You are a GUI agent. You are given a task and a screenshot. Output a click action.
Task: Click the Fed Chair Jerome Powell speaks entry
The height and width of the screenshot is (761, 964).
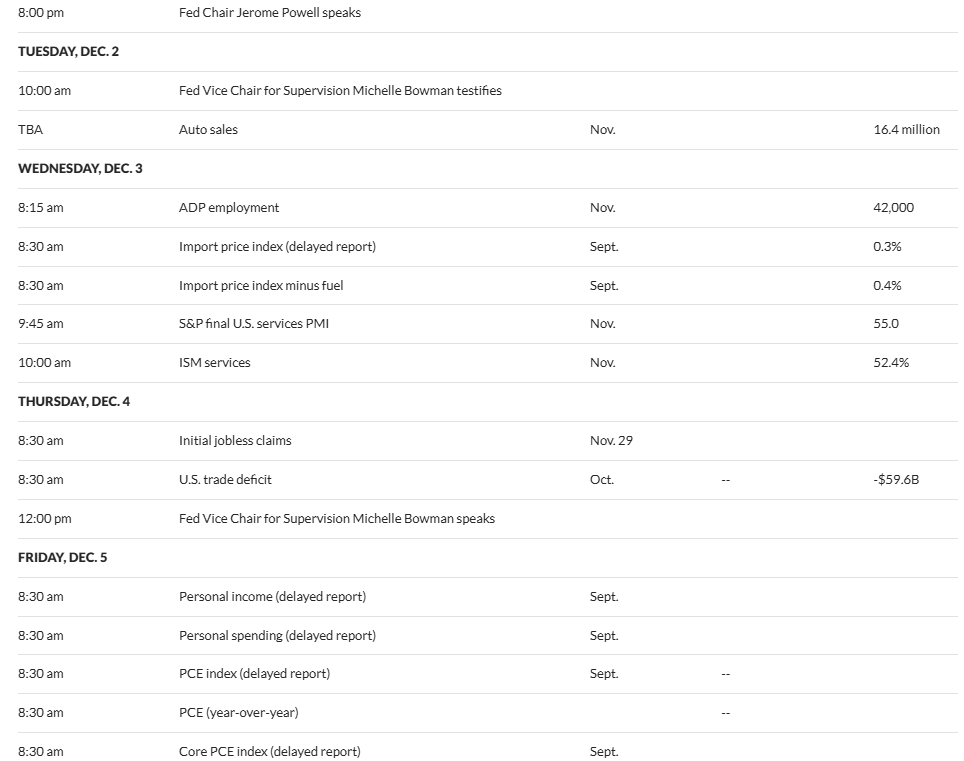point(269,13)
